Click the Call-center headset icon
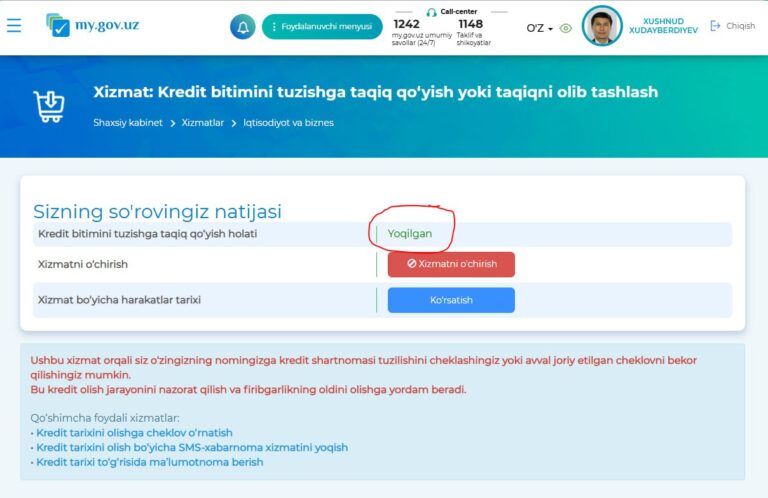This screenshot has width=768, height=498. pos(431,12)
